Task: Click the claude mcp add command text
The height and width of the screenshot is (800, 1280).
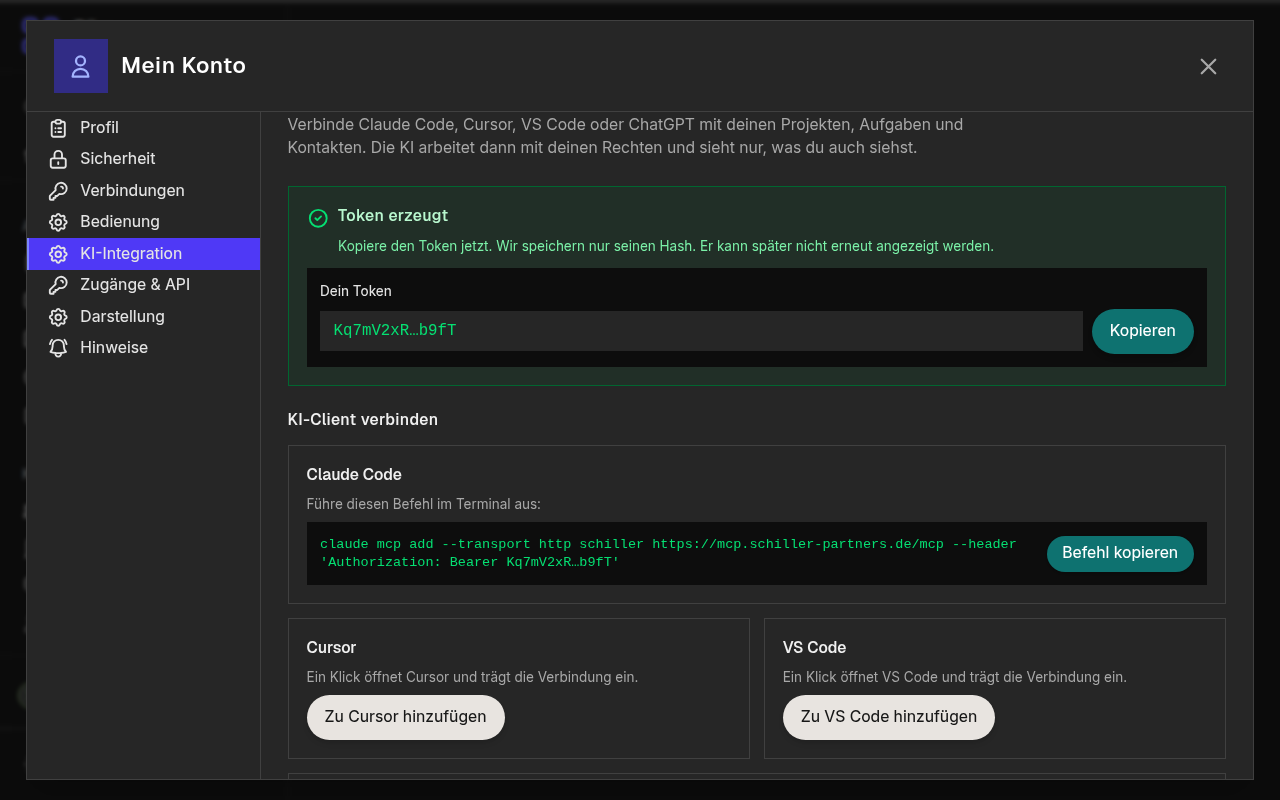Action: 668,553
